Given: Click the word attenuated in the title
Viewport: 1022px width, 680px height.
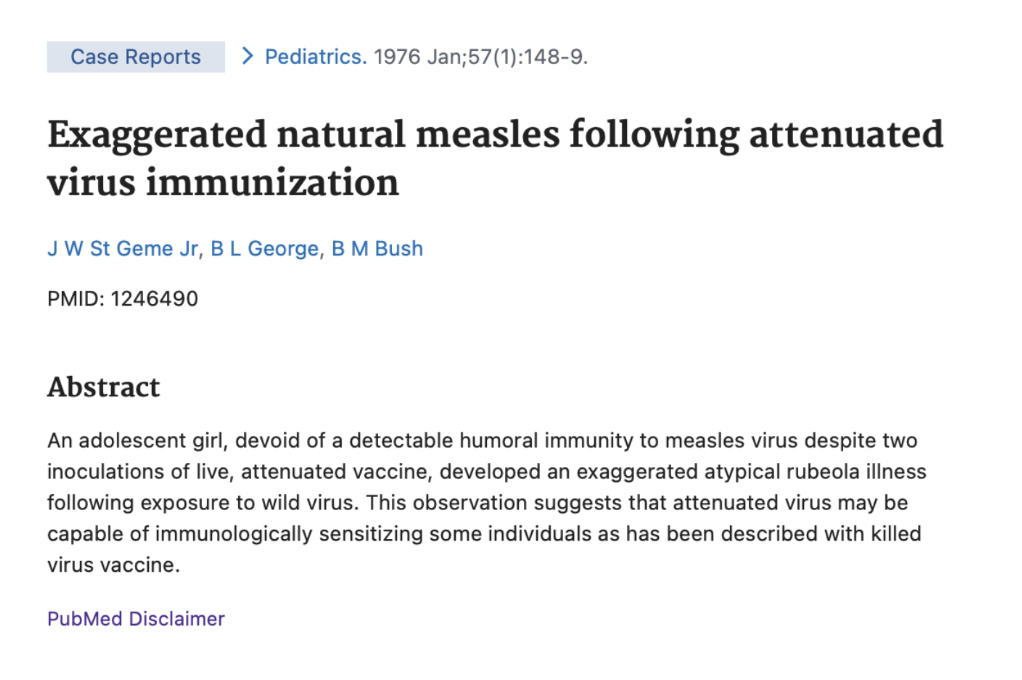Looking at the screenshot, I should (846, 134).
